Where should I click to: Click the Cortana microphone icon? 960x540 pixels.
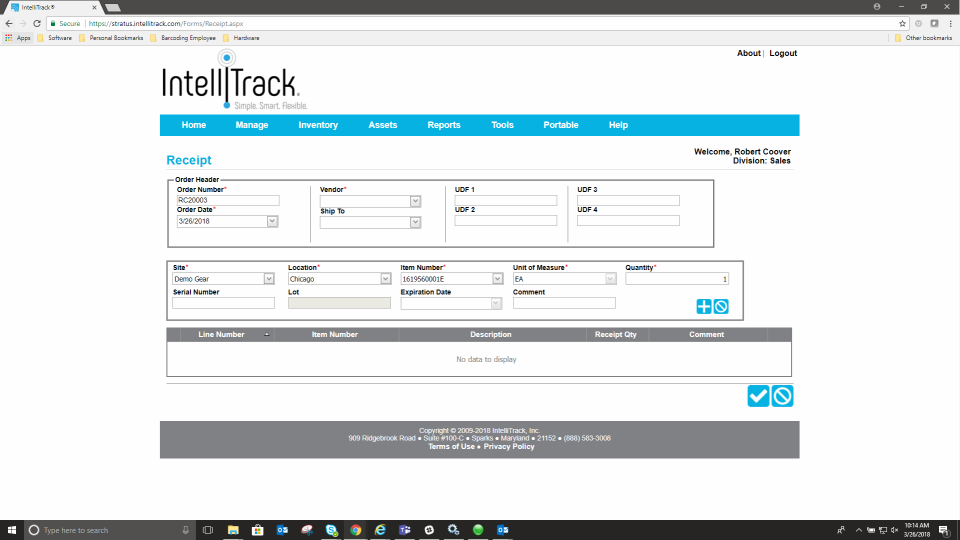pyautogui.click(x=186, y=530)
